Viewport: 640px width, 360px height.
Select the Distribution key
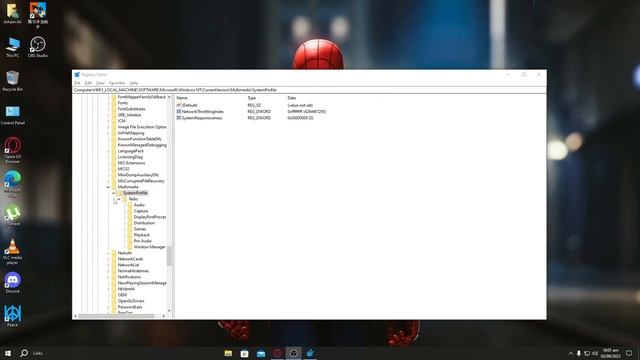point(144,223)
